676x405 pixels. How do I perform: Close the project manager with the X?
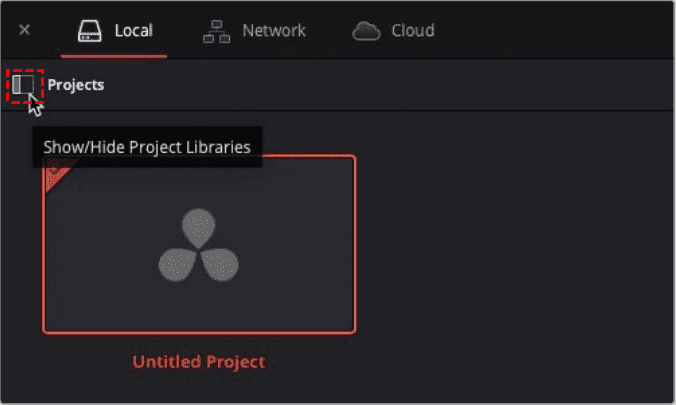[x=25, y=30]
